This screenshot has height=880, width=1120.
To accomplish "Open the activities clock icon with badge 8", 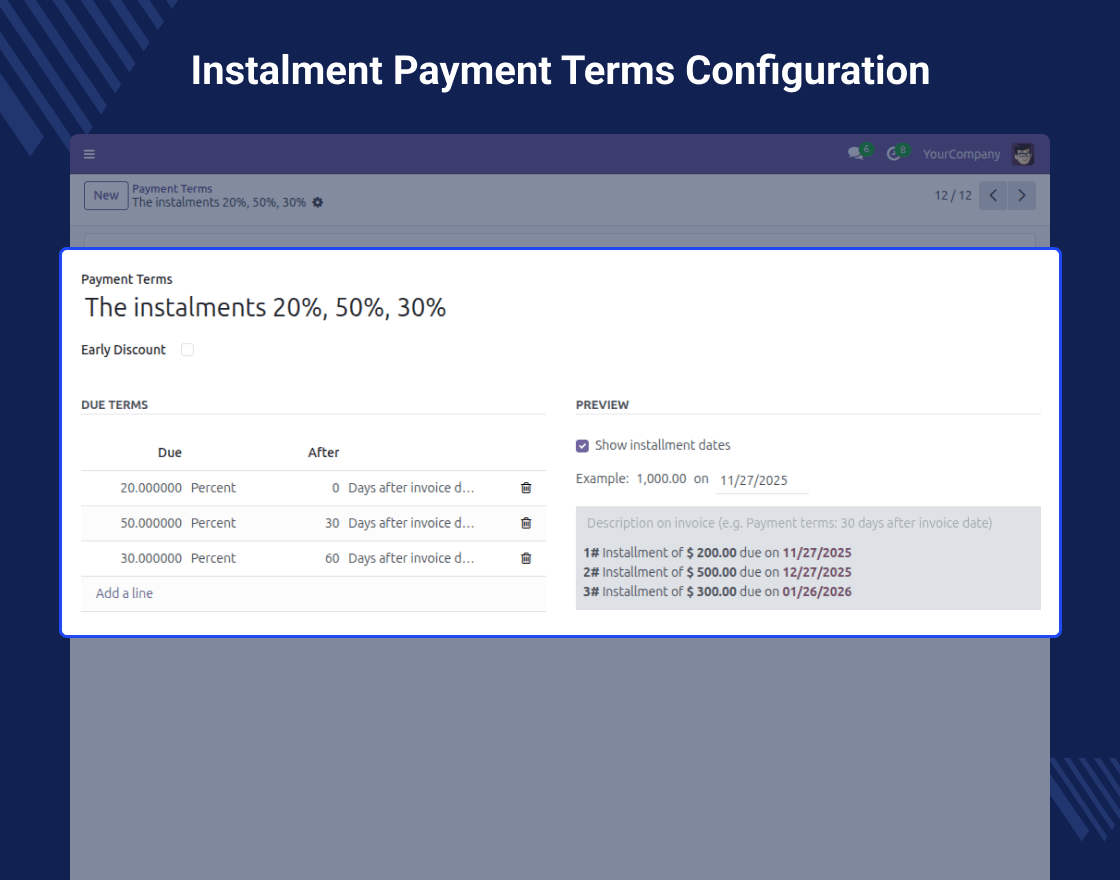I will click(893, 154).
